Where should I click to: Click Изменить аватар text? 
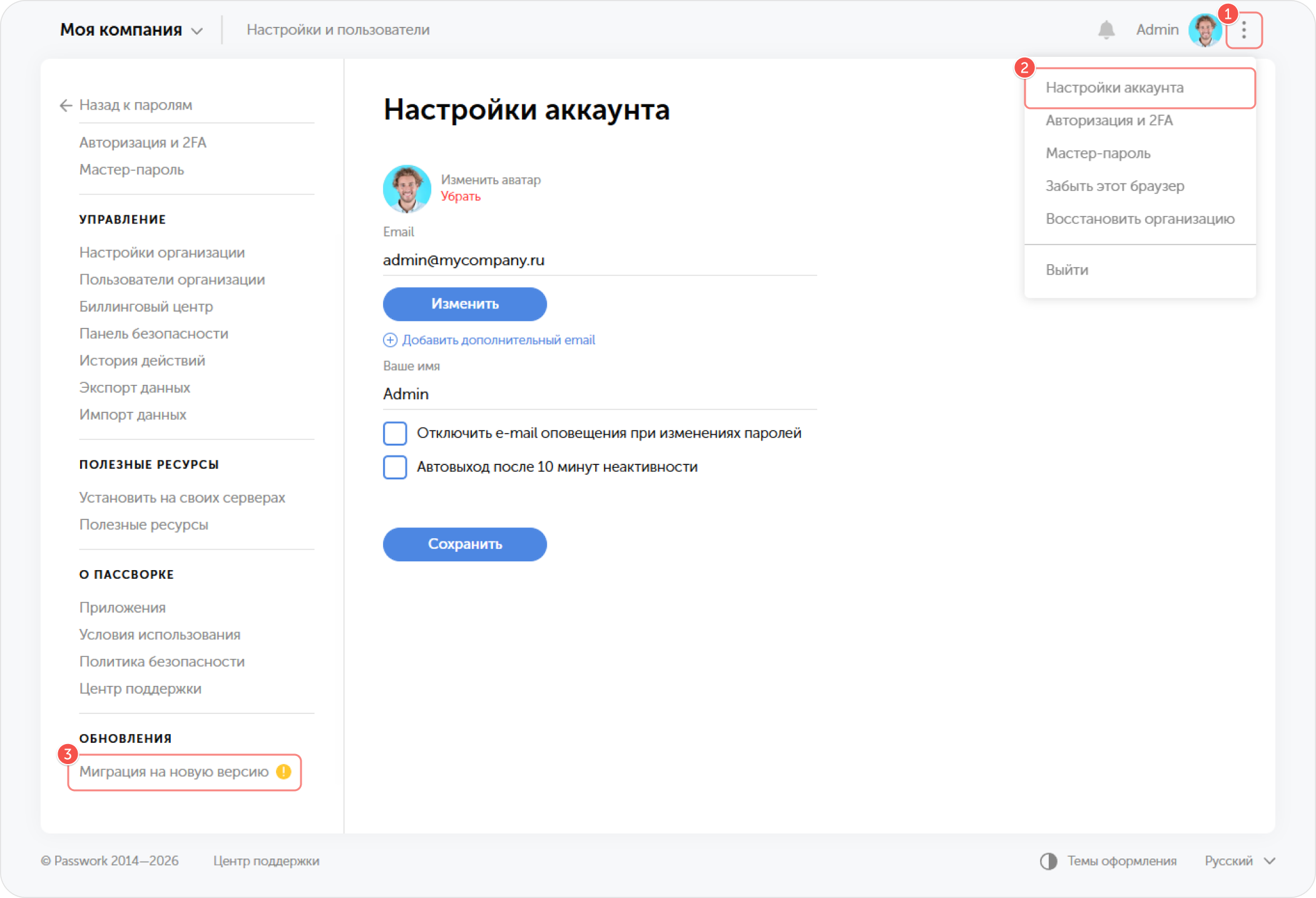click(x=491, y=180)
